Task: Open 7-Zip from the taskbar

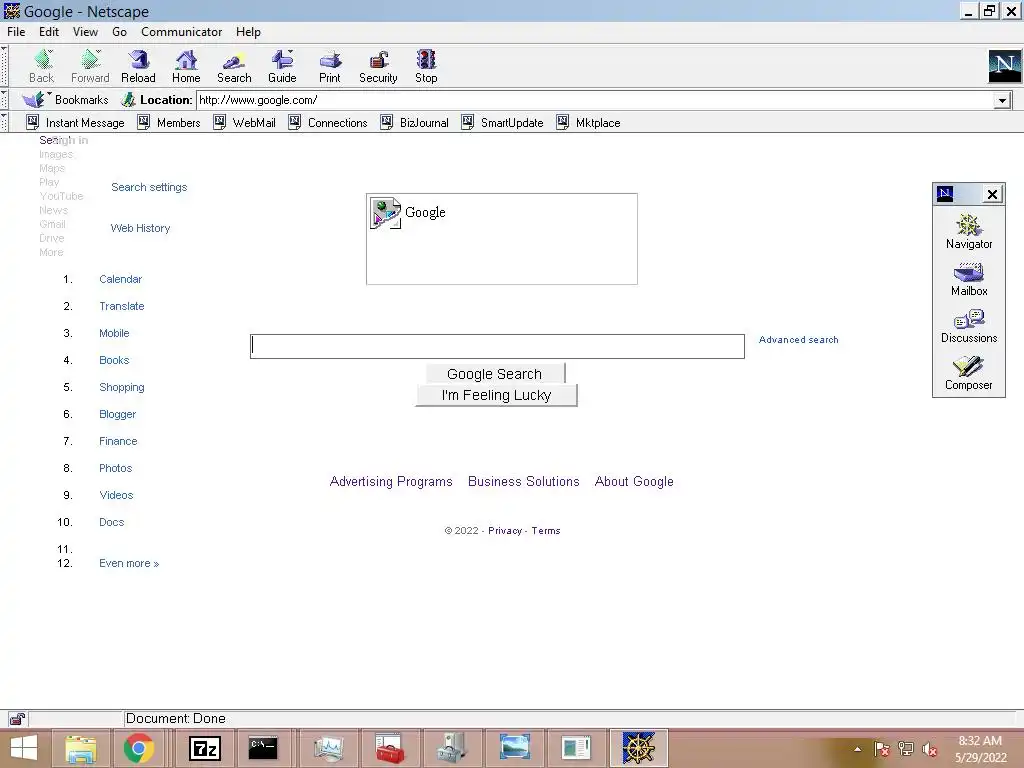Action: (204, 748)
